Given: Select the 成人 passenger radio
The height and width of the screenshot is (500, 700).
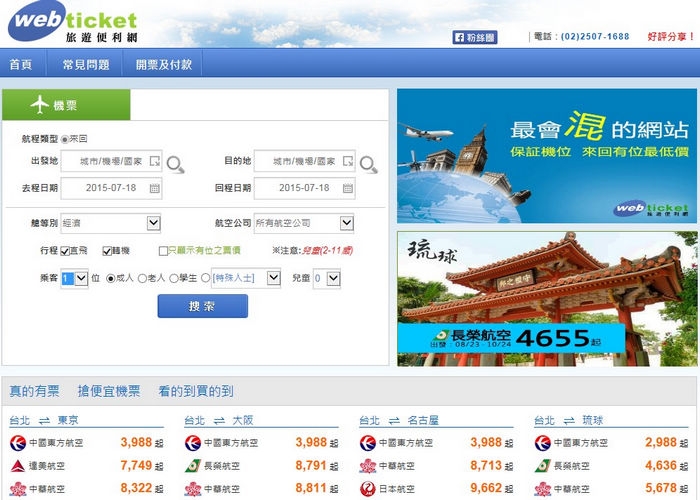Looking at the screenshot, I should [x=111, y=279].
